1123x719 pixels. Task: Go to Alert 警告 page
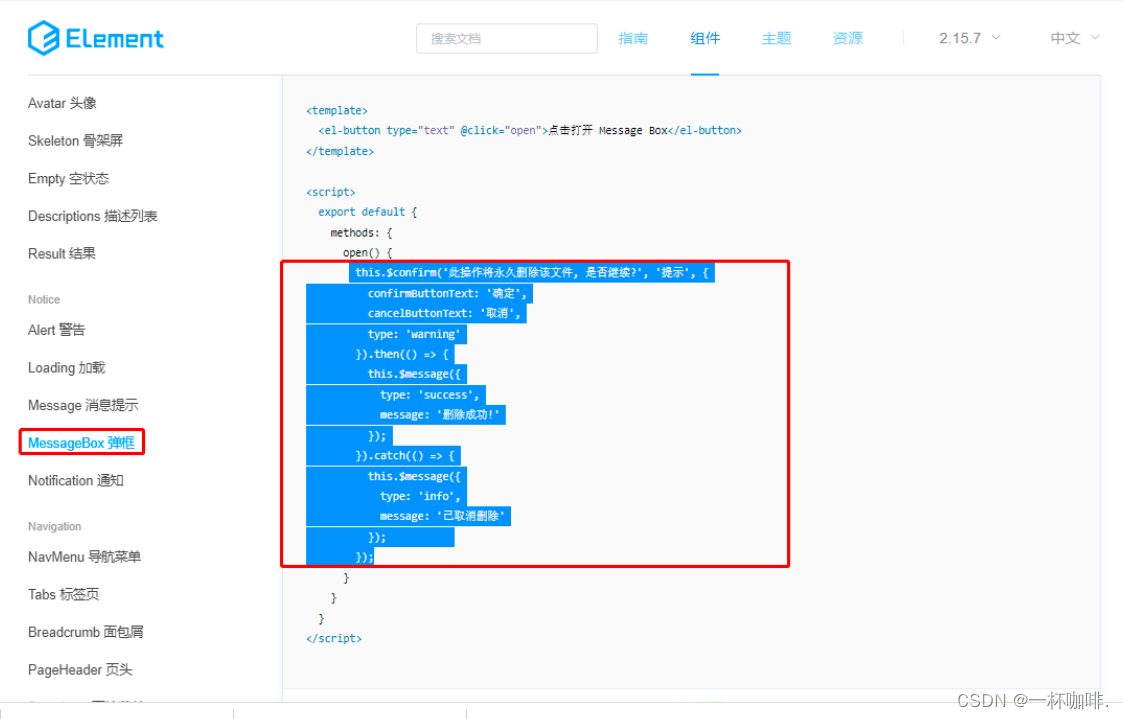pyautogui.click(x=57, y=330)
